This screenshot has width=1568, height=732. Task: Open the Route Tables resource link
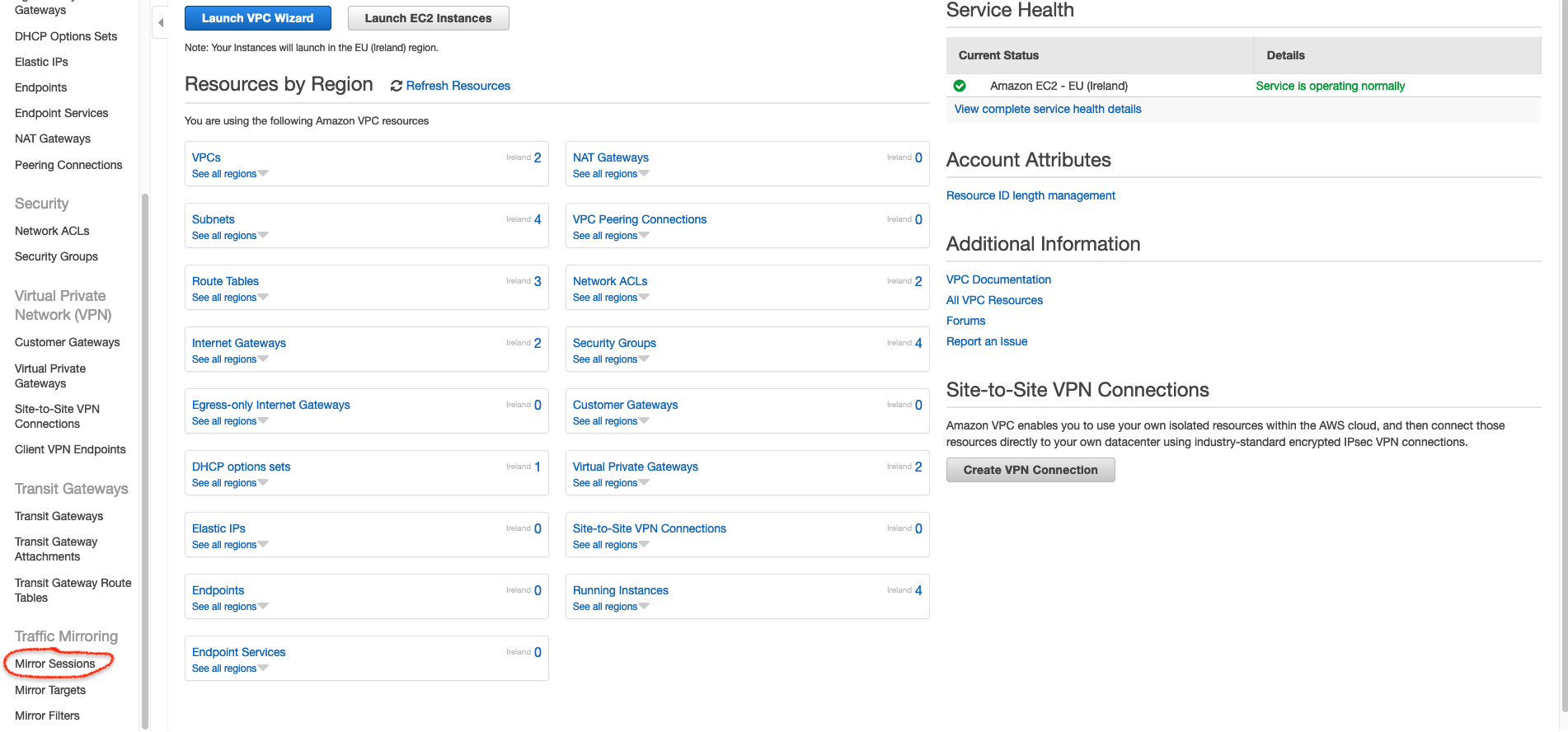pos(225,281)
